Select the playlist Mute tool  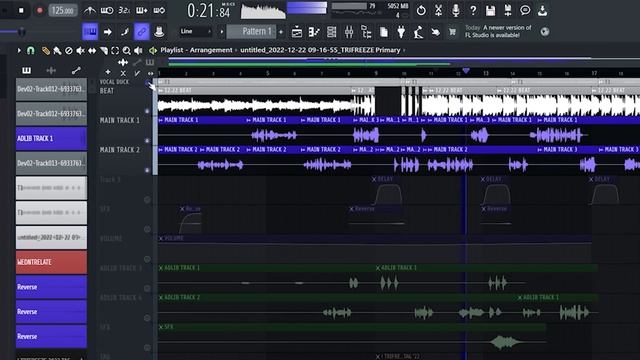point(80,50)
